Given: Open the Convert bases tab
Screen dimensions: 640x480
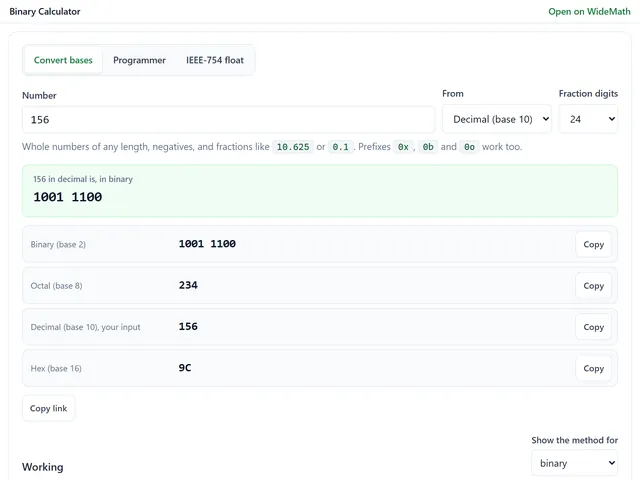Looking at the screenshot, I should [63, 60].
